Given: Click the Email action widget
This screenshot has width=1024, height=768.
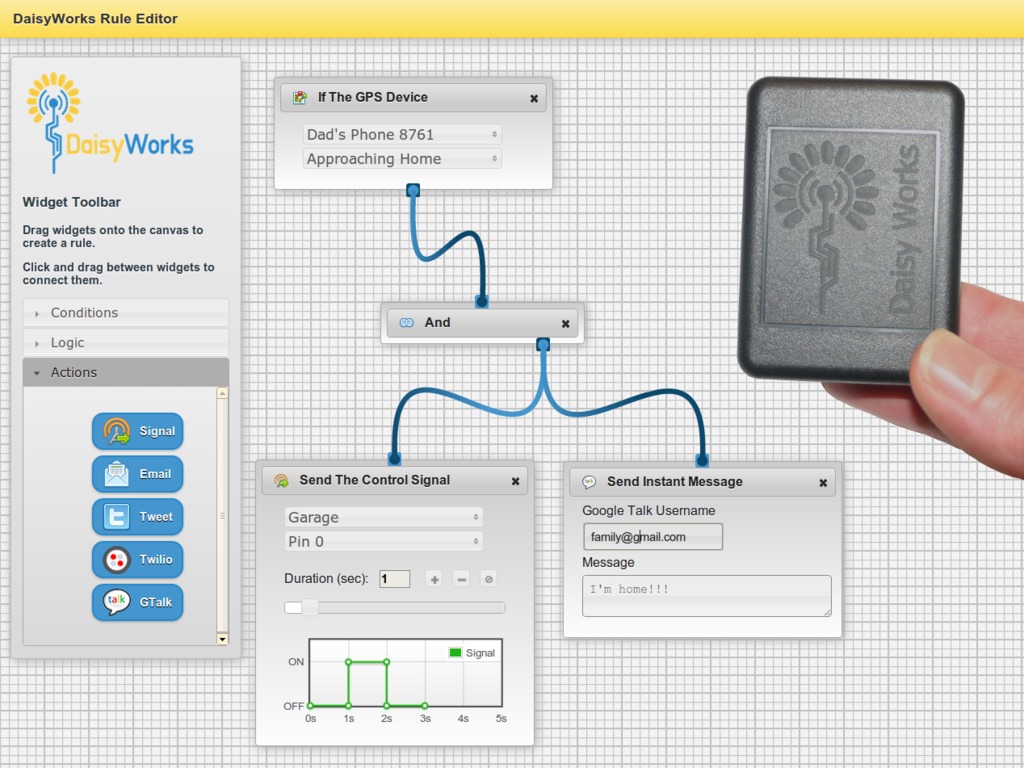Looking at the screenshot, I should [137, 474].
